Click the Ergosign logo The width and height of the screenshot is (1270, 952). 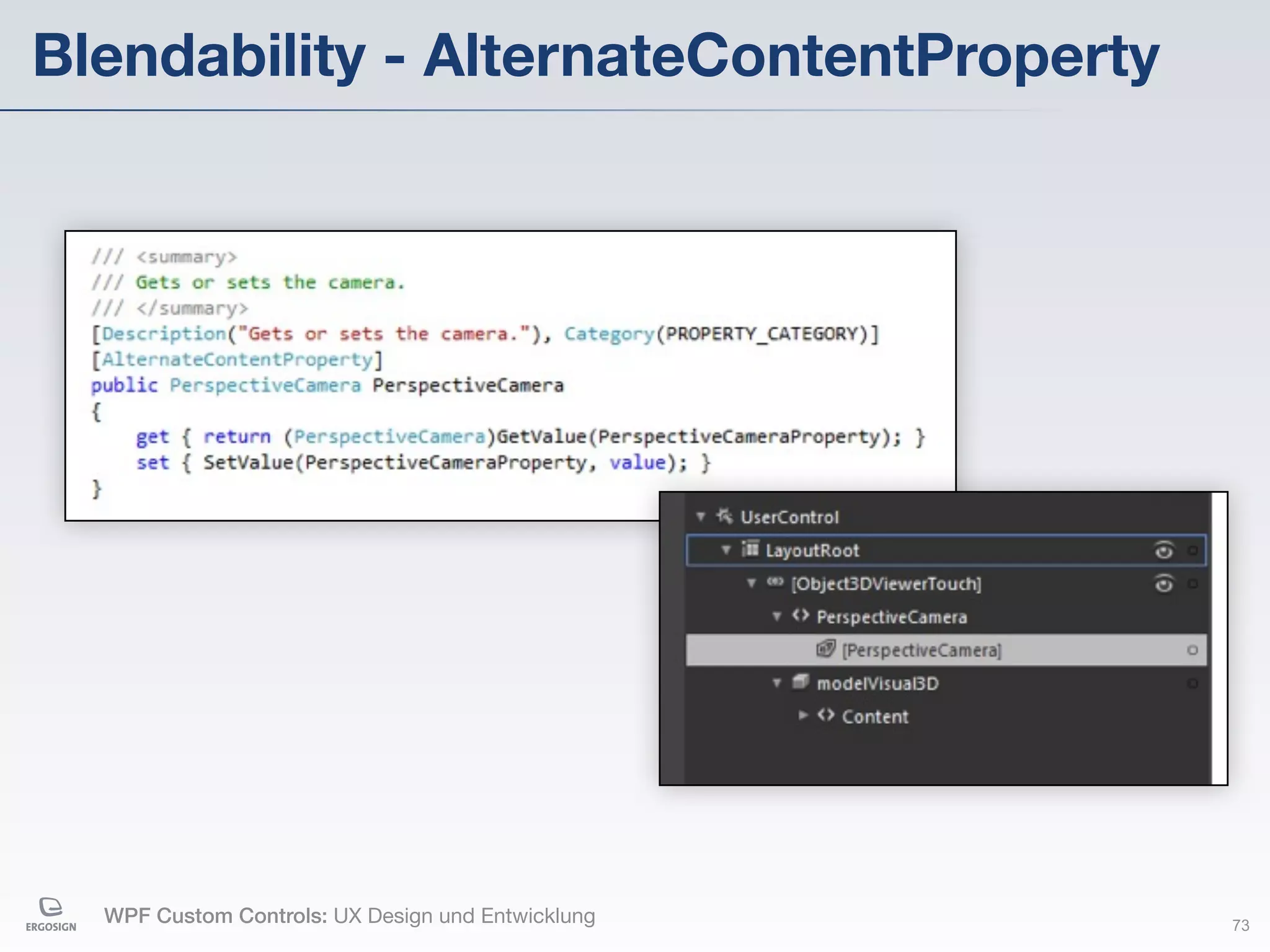tap(51, 914)
